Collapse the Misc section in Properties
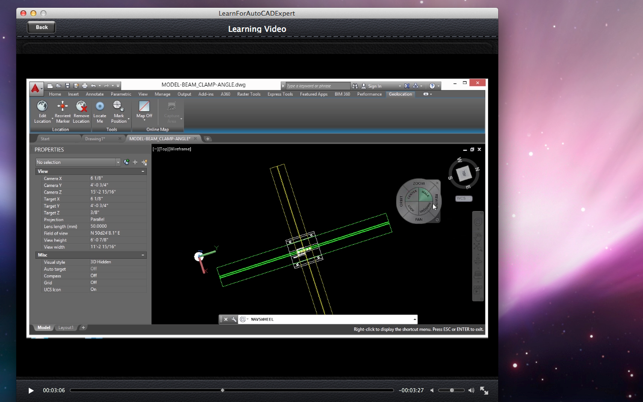 pyautogui.click(x=143, y=255)
